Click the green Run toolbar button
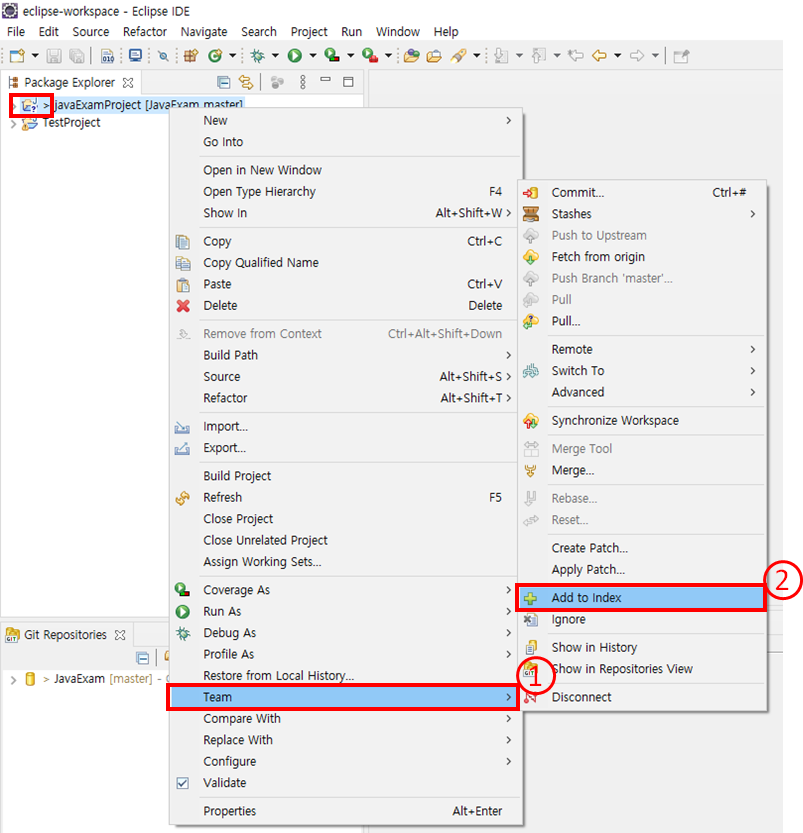The image size is (803, 833). (295, 56)
